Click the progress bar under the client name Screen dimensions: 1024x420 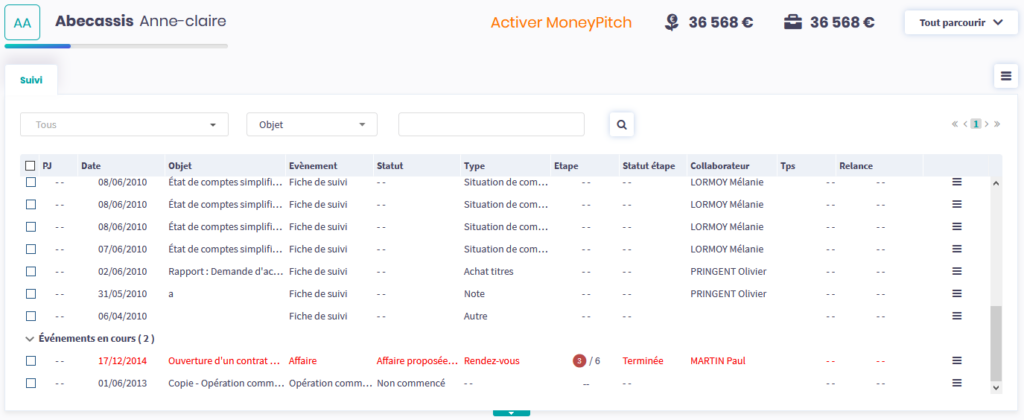pos(116,45)
